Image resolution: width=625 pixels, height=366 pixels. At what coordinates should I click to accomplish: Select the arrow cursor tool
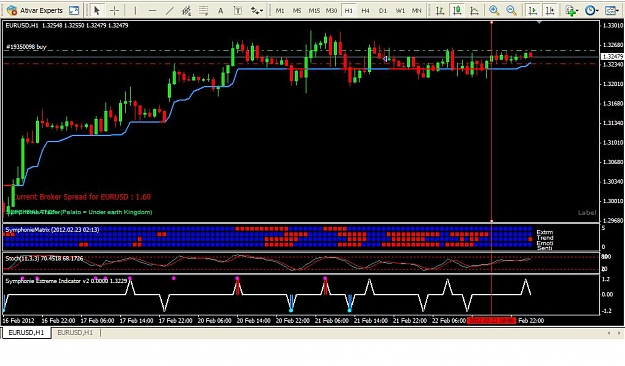96,10
